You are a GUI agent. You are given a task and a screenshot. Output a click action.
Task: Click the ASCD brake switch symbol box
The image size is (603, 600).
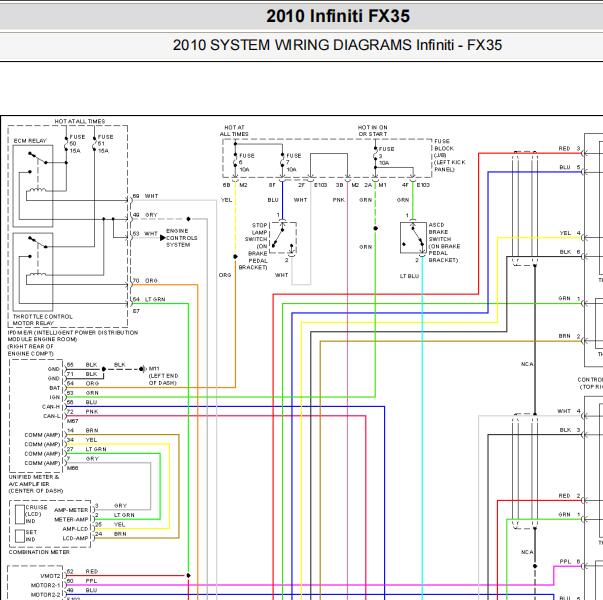413,238
